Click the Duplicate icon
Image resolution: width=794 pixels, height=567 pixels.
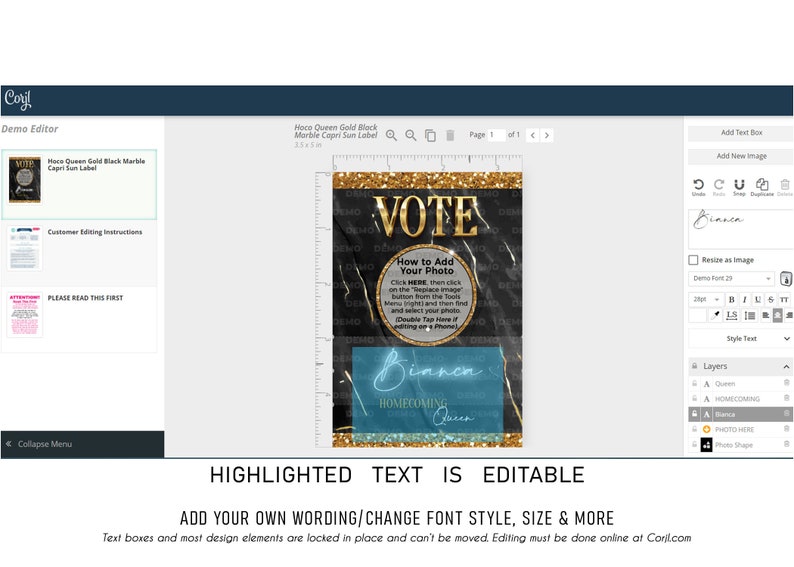[x=762, y=187]
